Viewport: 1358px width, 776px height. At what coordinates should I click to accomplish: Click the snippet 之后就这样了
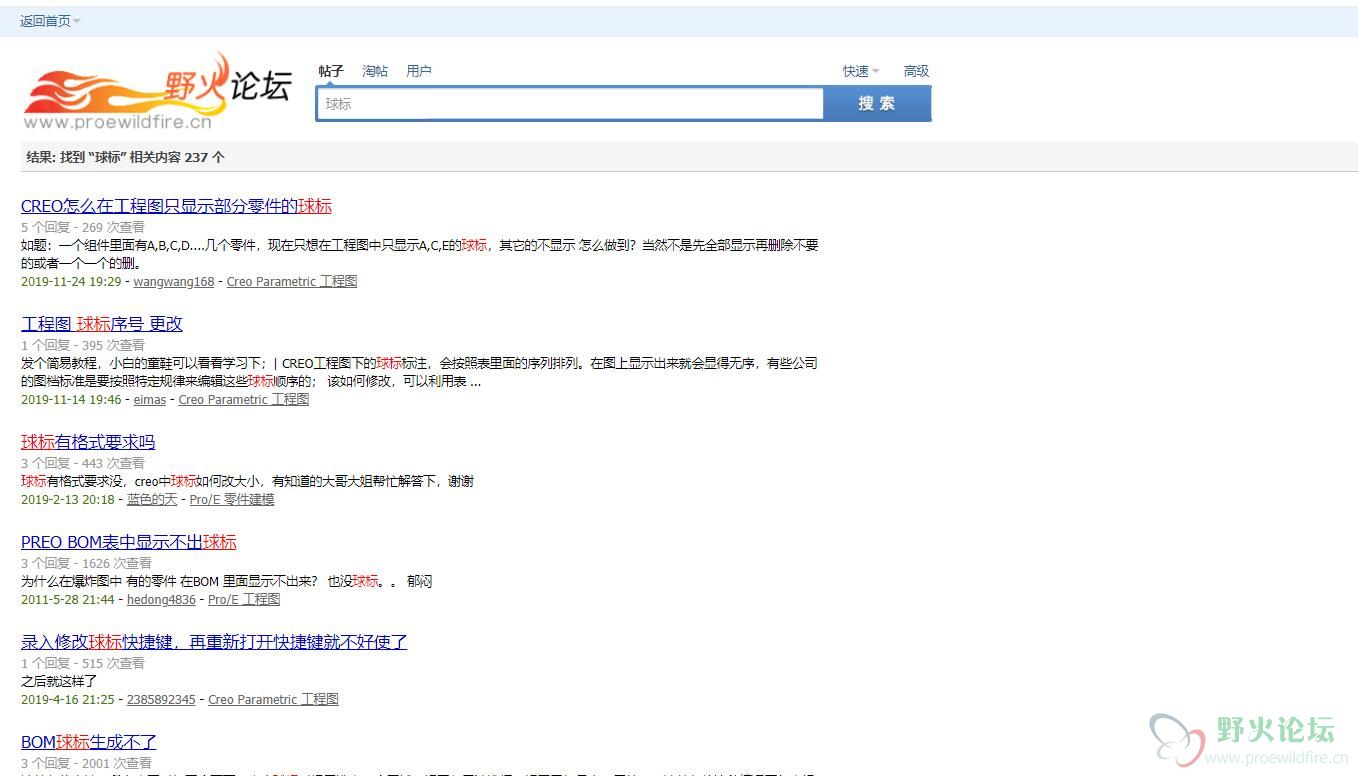(59, 681)
